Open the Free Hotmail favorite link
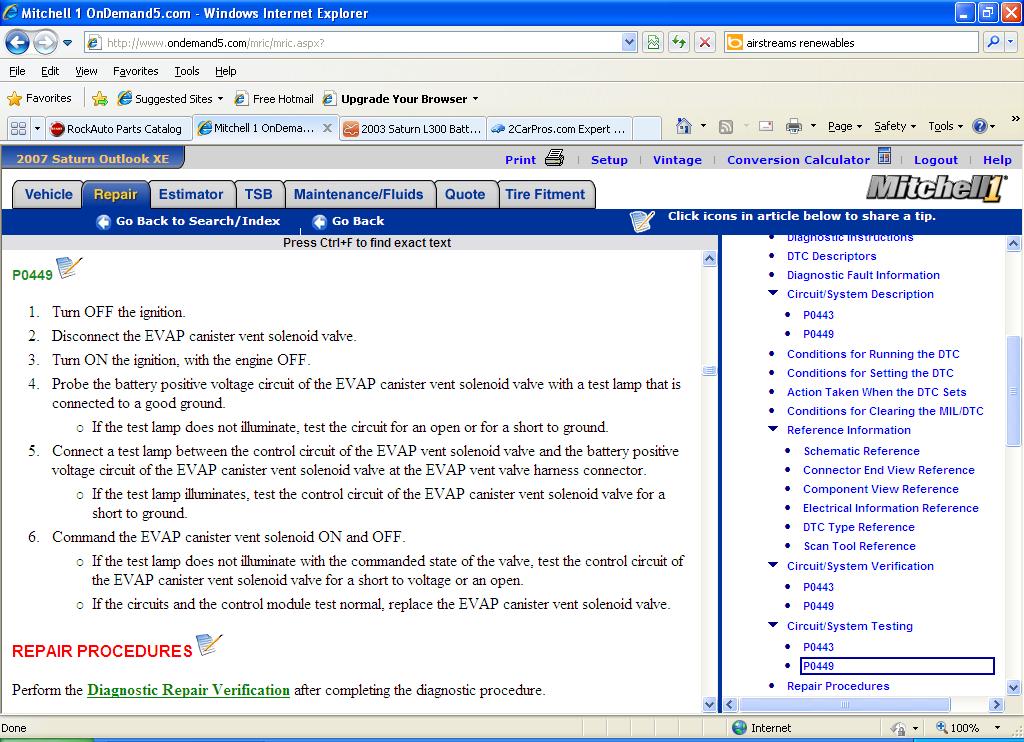The height and width of the screenshot is (742, 1024). click(x=274, y=99)
